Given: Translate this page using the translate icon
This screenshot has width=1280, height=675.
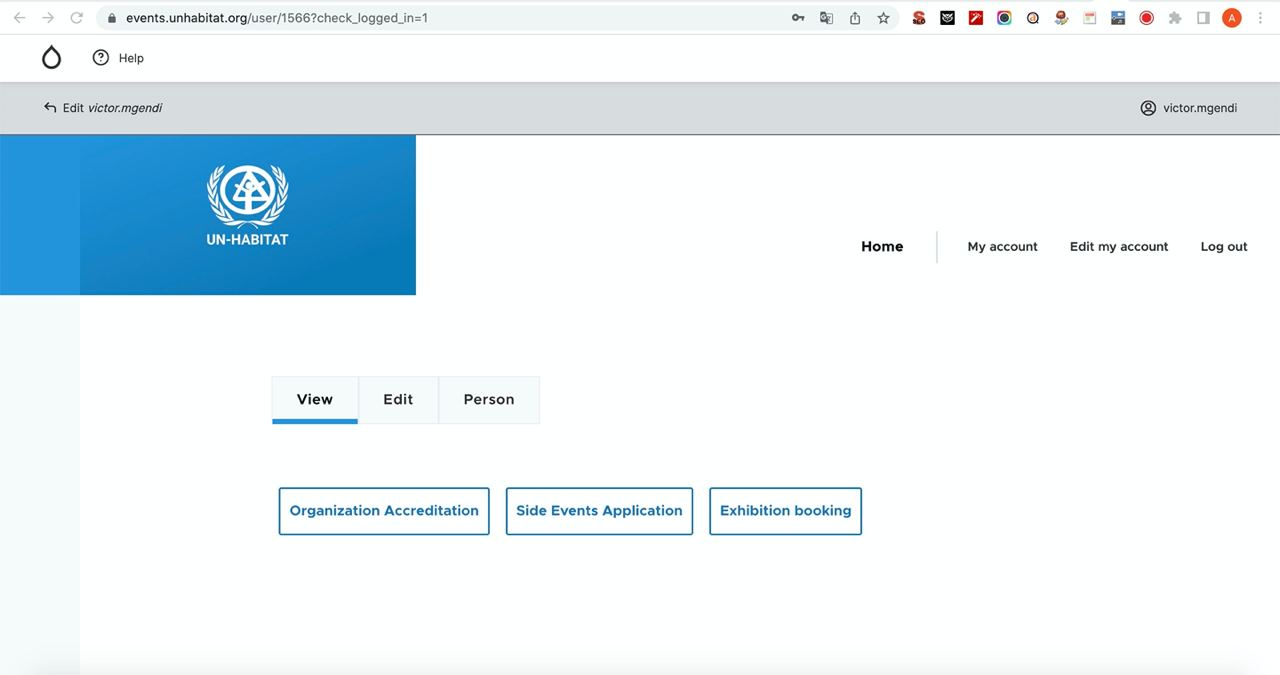Looking at the screenshot, I should coord(826,18).
